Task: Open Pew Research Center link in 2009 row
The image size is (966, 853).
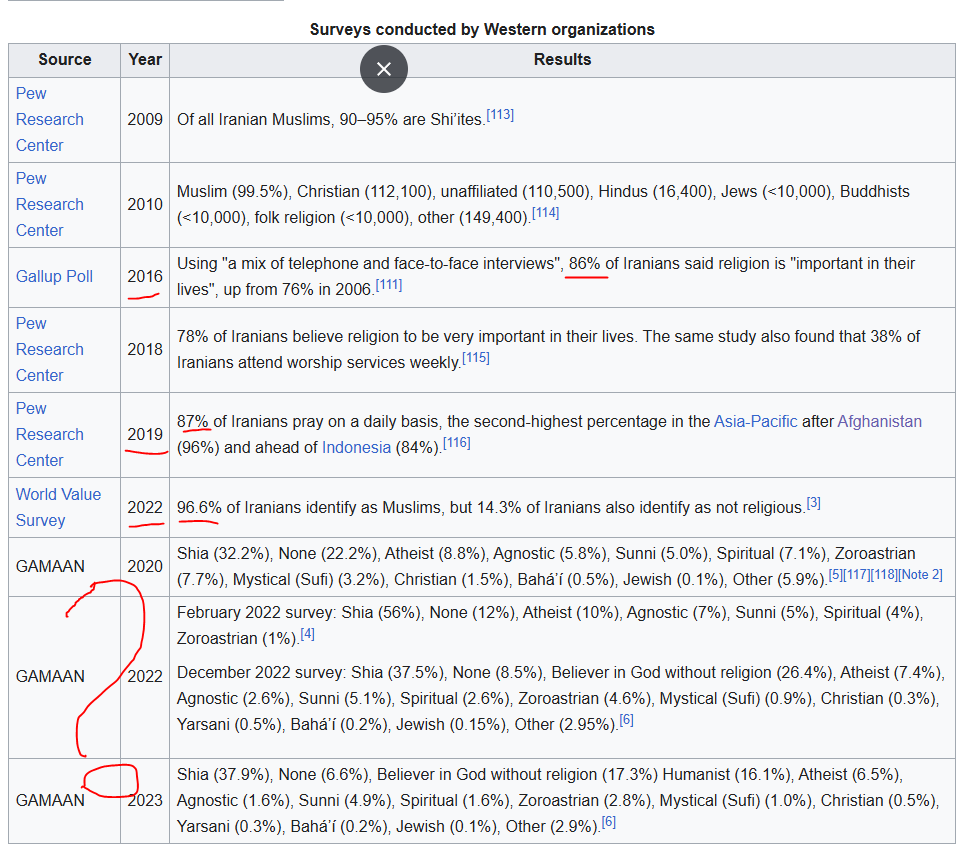Action: [49, 119]
